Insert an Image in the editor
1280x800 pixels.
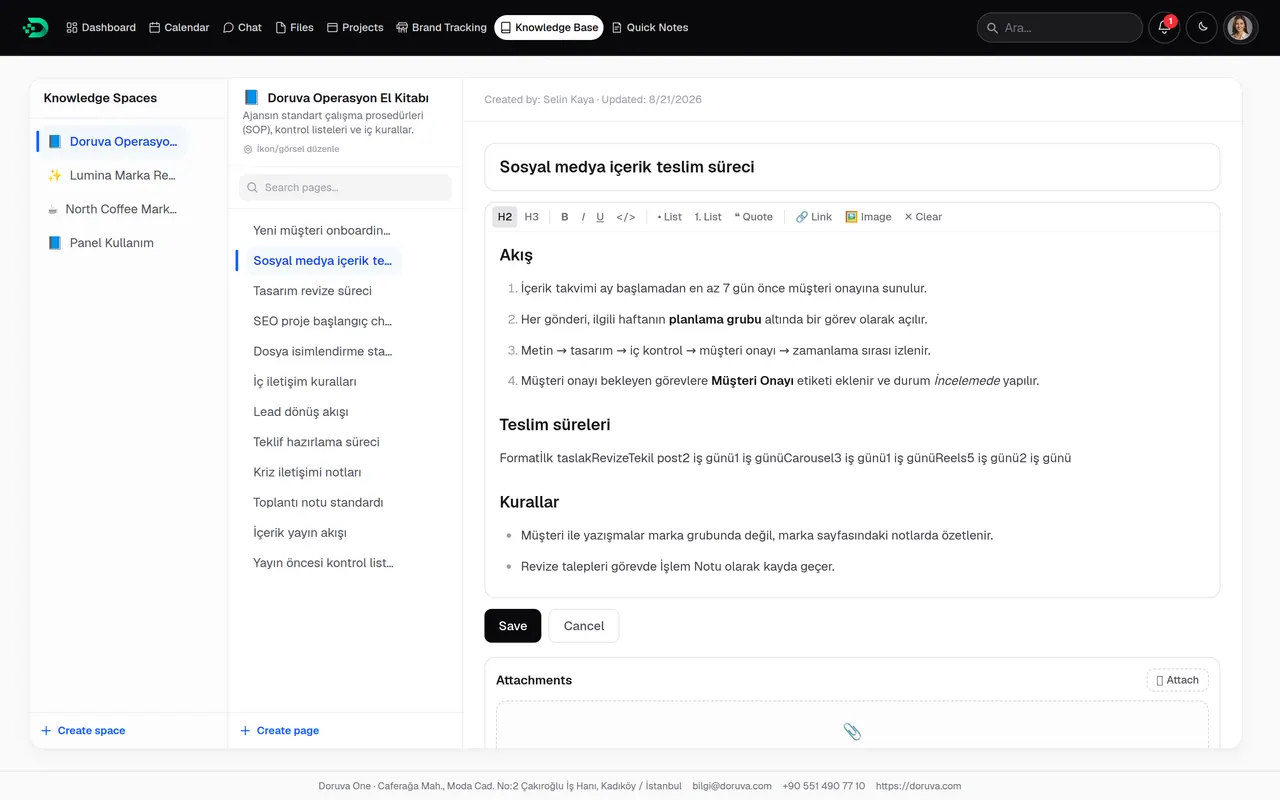[868, 217]
